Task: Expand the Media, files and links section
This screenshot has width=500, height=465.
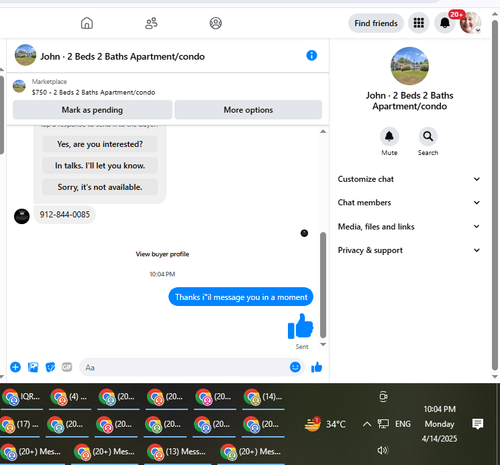Action: 409,226
